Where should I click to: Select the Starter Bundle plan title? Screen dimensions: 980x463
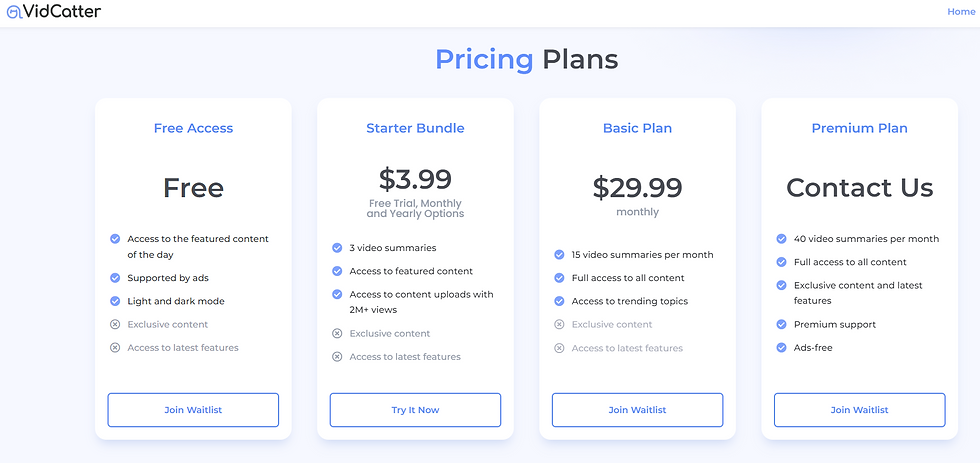415,128
